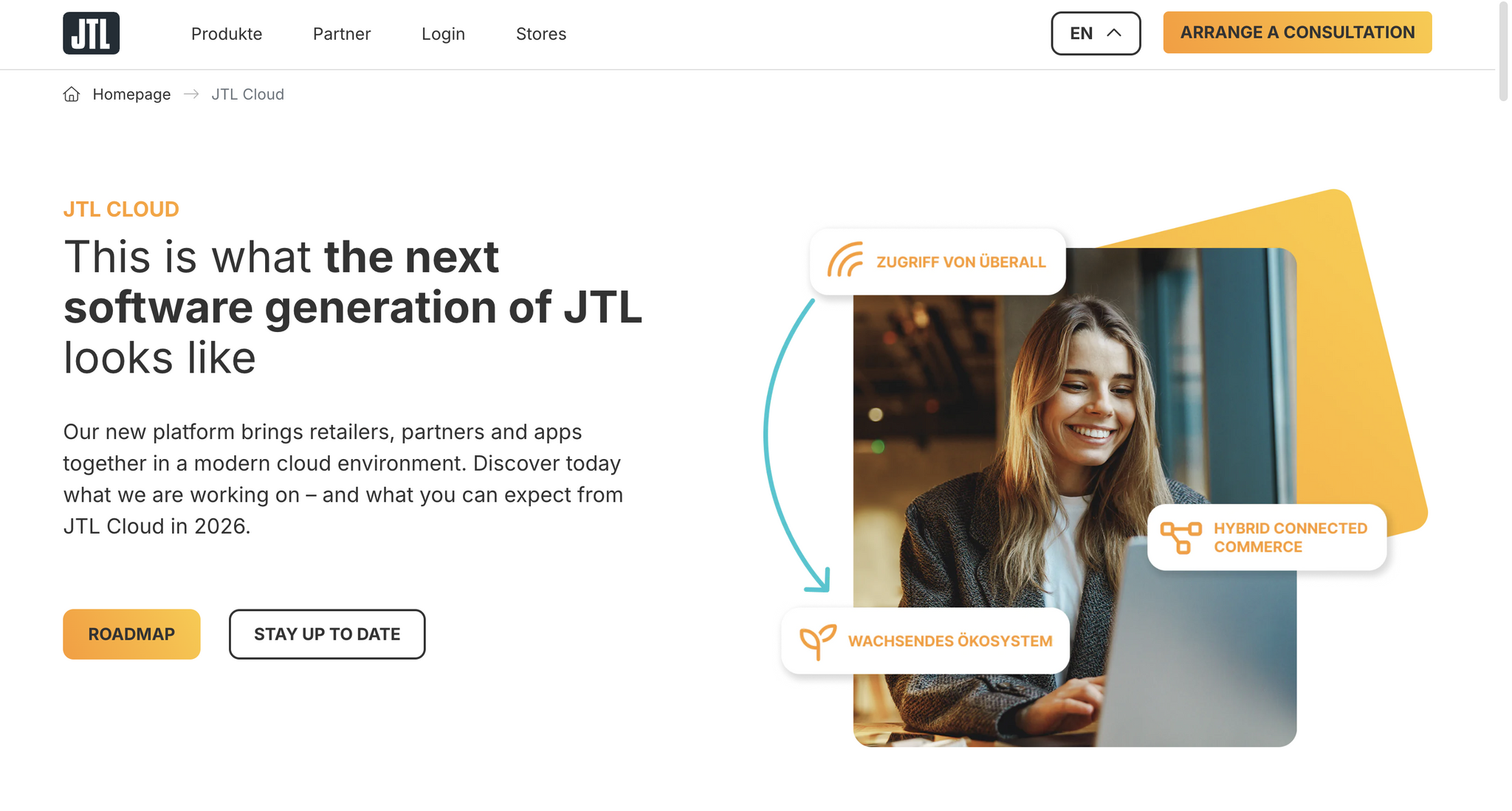Click the breadcrumb arrow separator
The height and width of the screenshot is (811, 1512).
191,94
